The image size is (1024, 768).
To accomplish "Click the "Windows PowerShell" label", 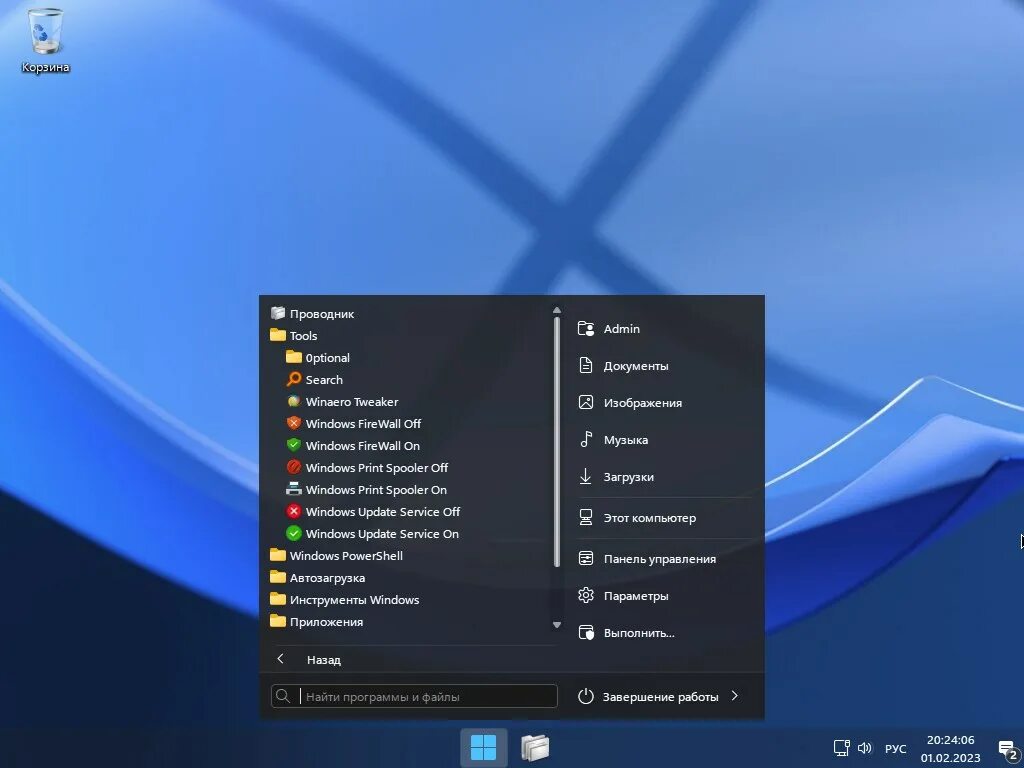I will pyautogui.click(x=346, y=556).
